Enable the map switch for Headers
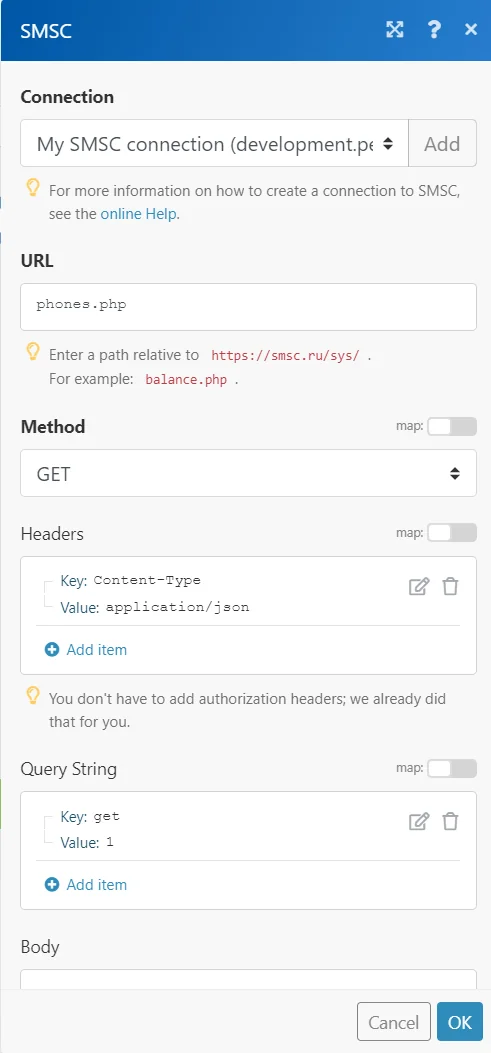The image size is (491, 1053). click(x=452, y=533)
